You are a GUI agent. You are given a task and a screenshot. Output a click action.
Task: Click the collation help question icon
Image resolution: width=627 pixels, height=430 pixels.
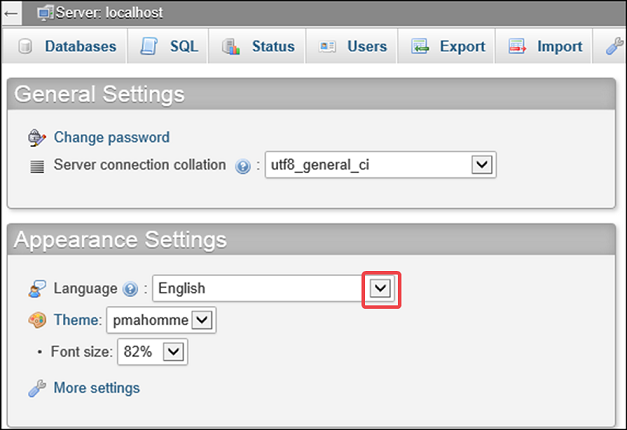243,166
